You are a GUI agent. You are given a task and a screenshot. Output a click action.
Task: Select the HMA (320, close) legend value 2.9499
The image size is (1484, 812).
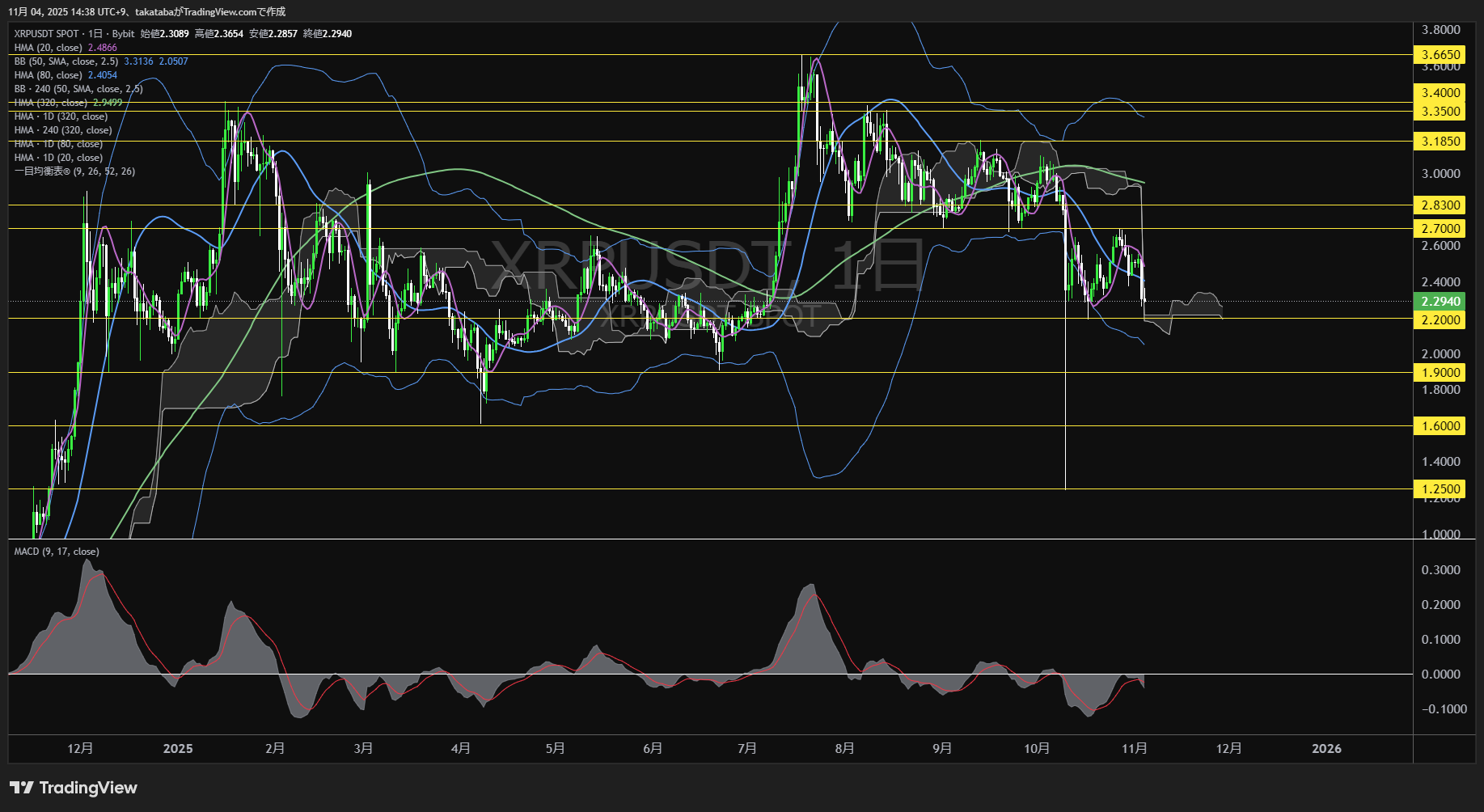click(x=107, y=103)
